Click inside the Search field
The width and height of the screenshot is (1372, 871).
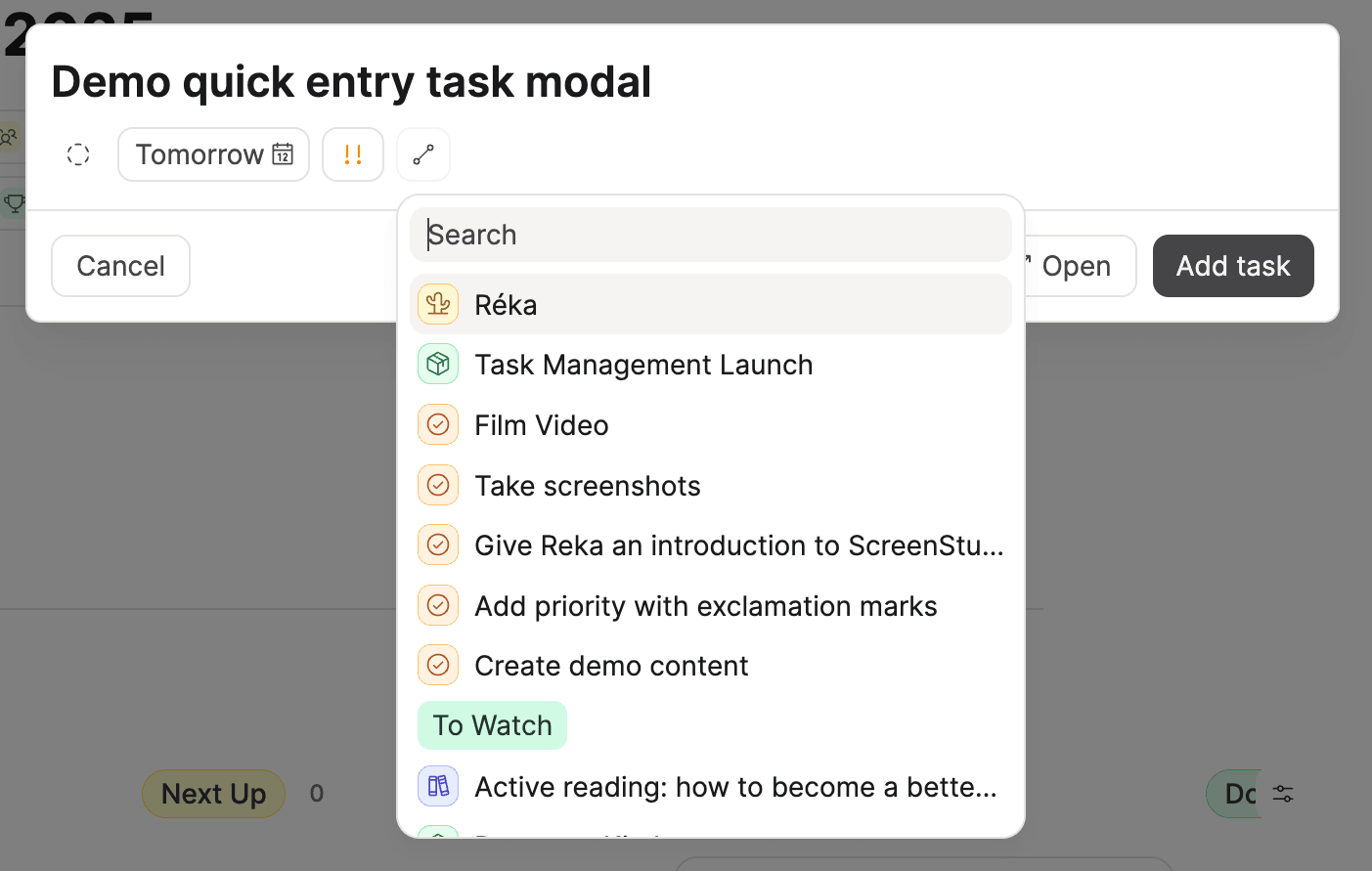pyautogui.click(x=711, y=235)
